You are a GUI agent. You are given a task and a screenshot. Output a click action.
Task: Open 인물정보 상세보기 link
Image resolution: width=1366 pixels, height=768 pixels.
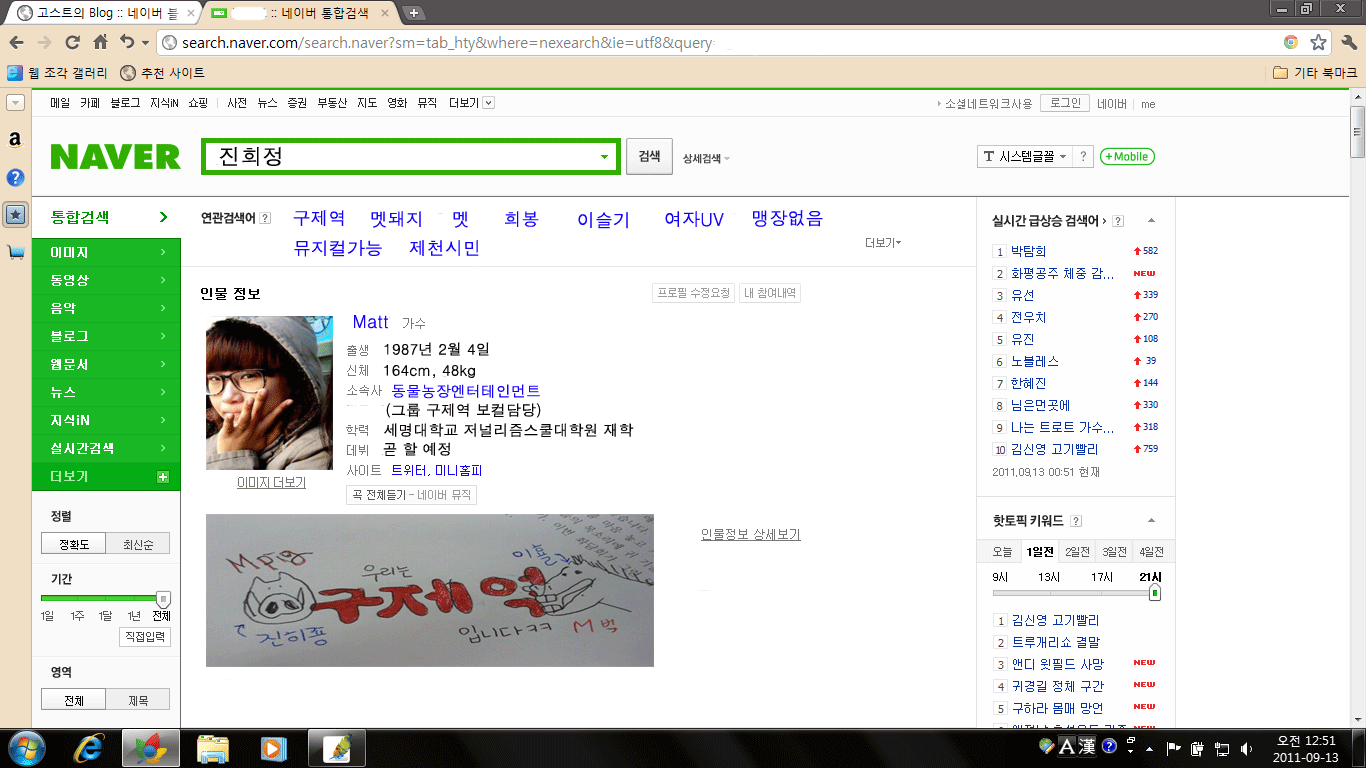click(751, 535)
